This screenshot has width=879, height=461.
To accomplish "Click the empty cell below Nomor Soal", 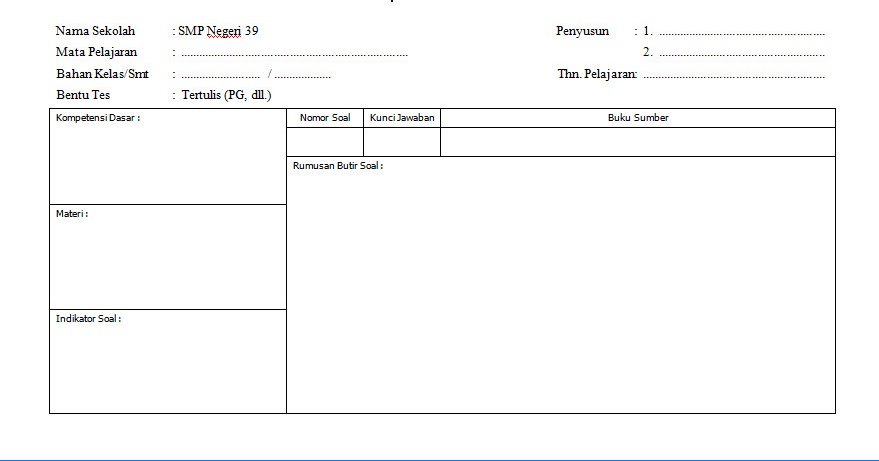I will point(325,142).
